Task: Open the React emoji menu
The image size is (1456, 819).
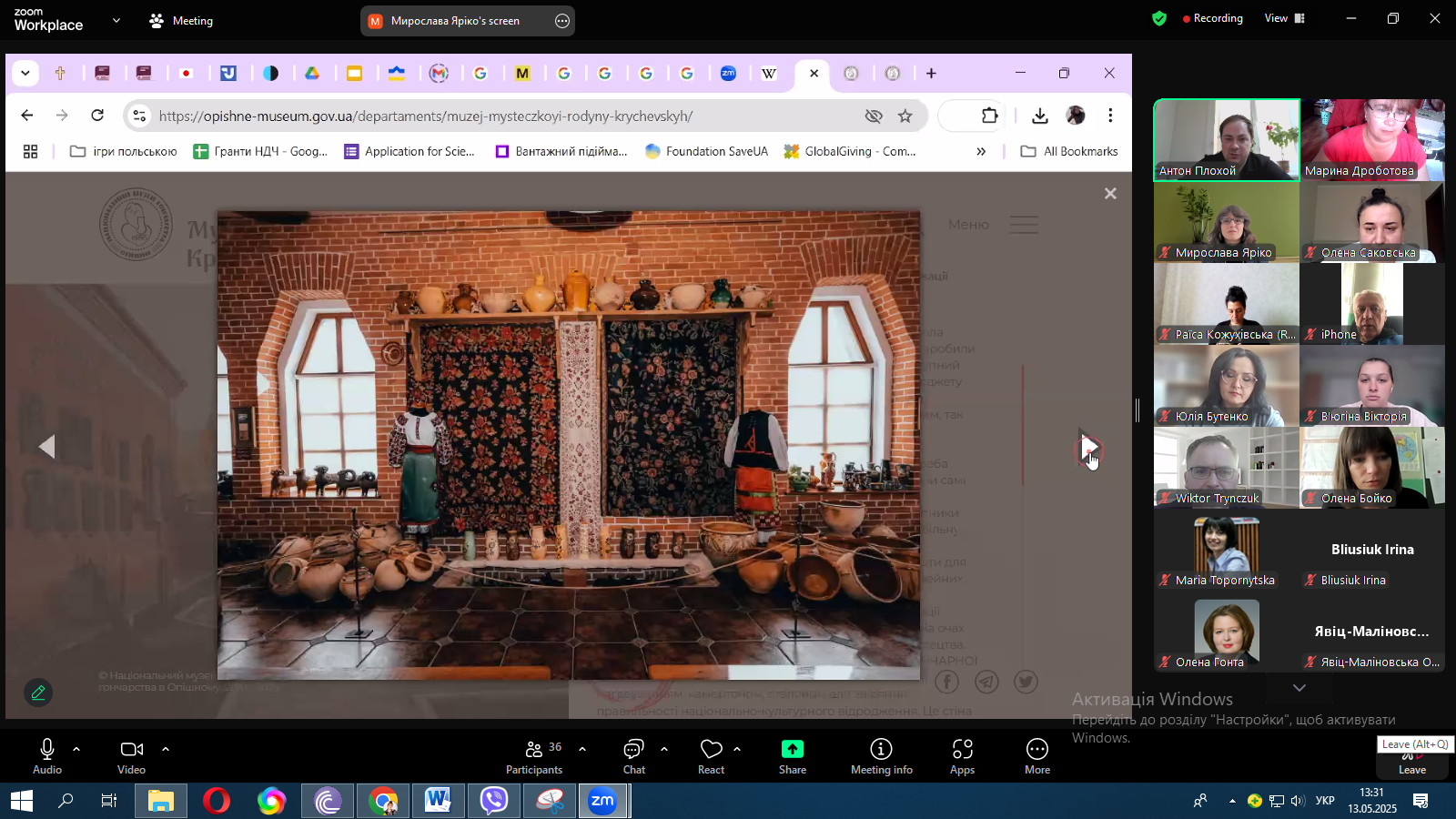Action: pyautogui.click(x=711, y=755)
